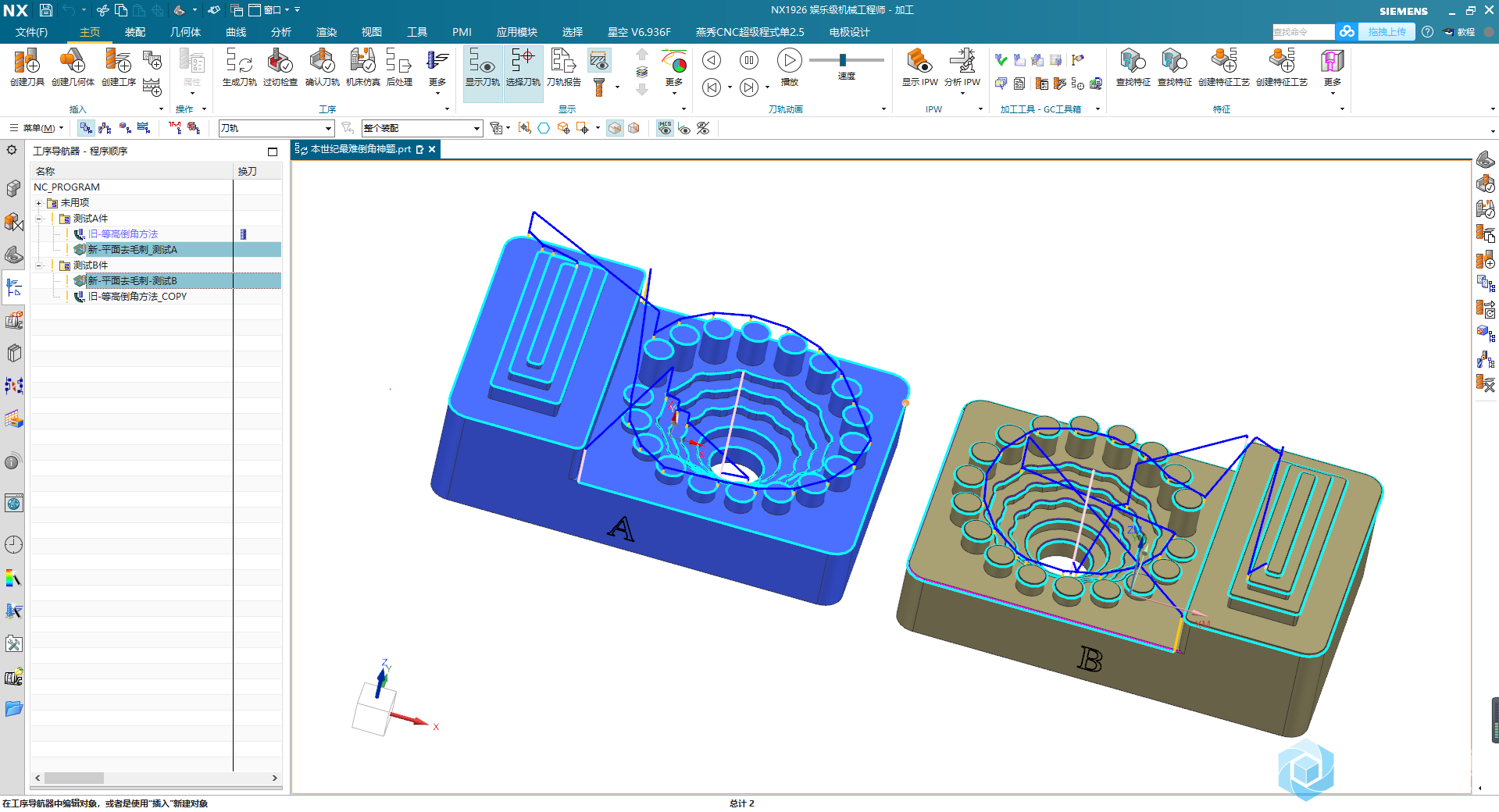Switch to the 几何体 ribbon tab
1499x812 pixels.
pyautogui.click(x=185, y=32)
